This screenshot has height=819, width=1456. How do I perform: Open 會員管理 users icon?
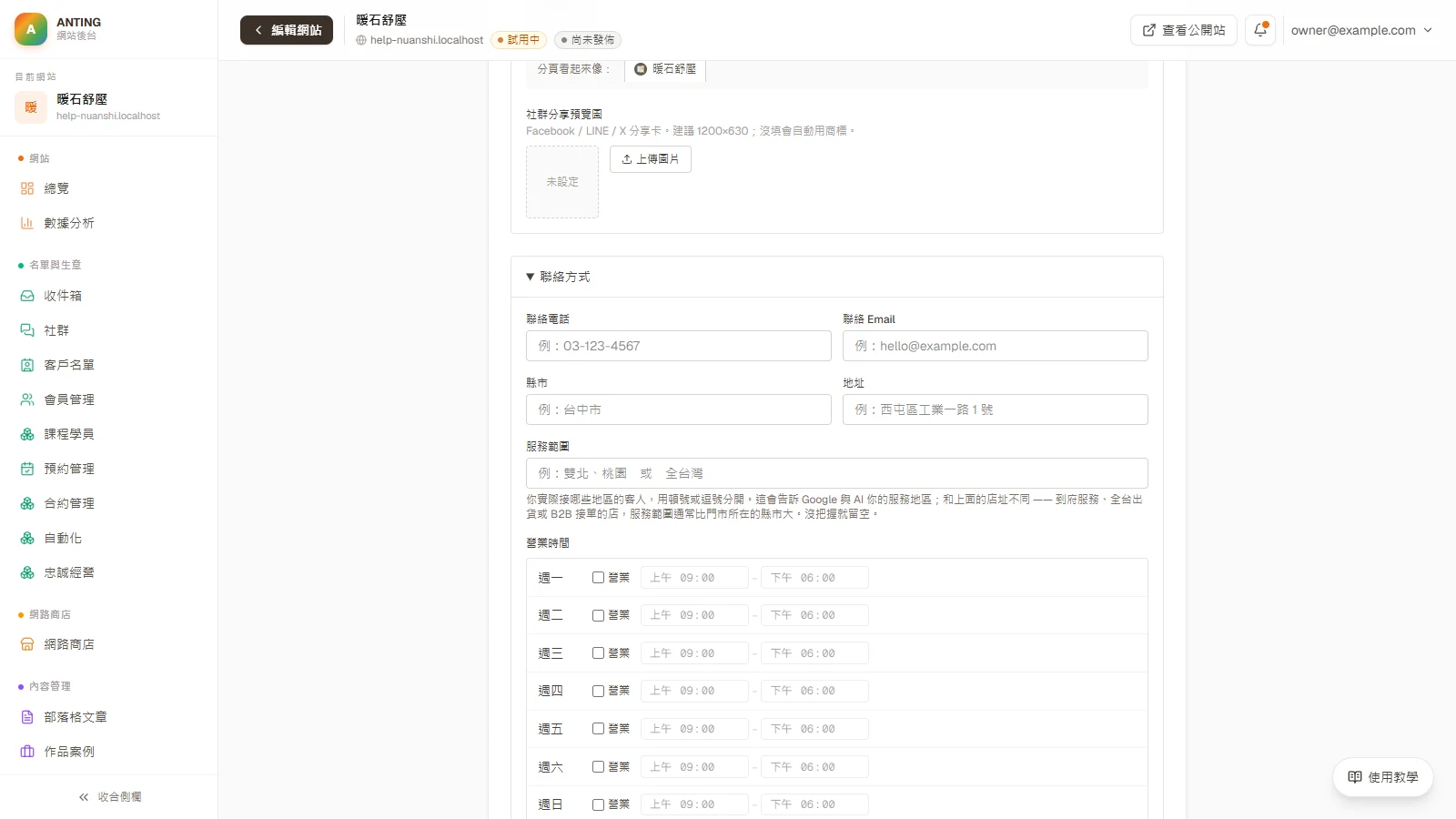pos(27,399)
